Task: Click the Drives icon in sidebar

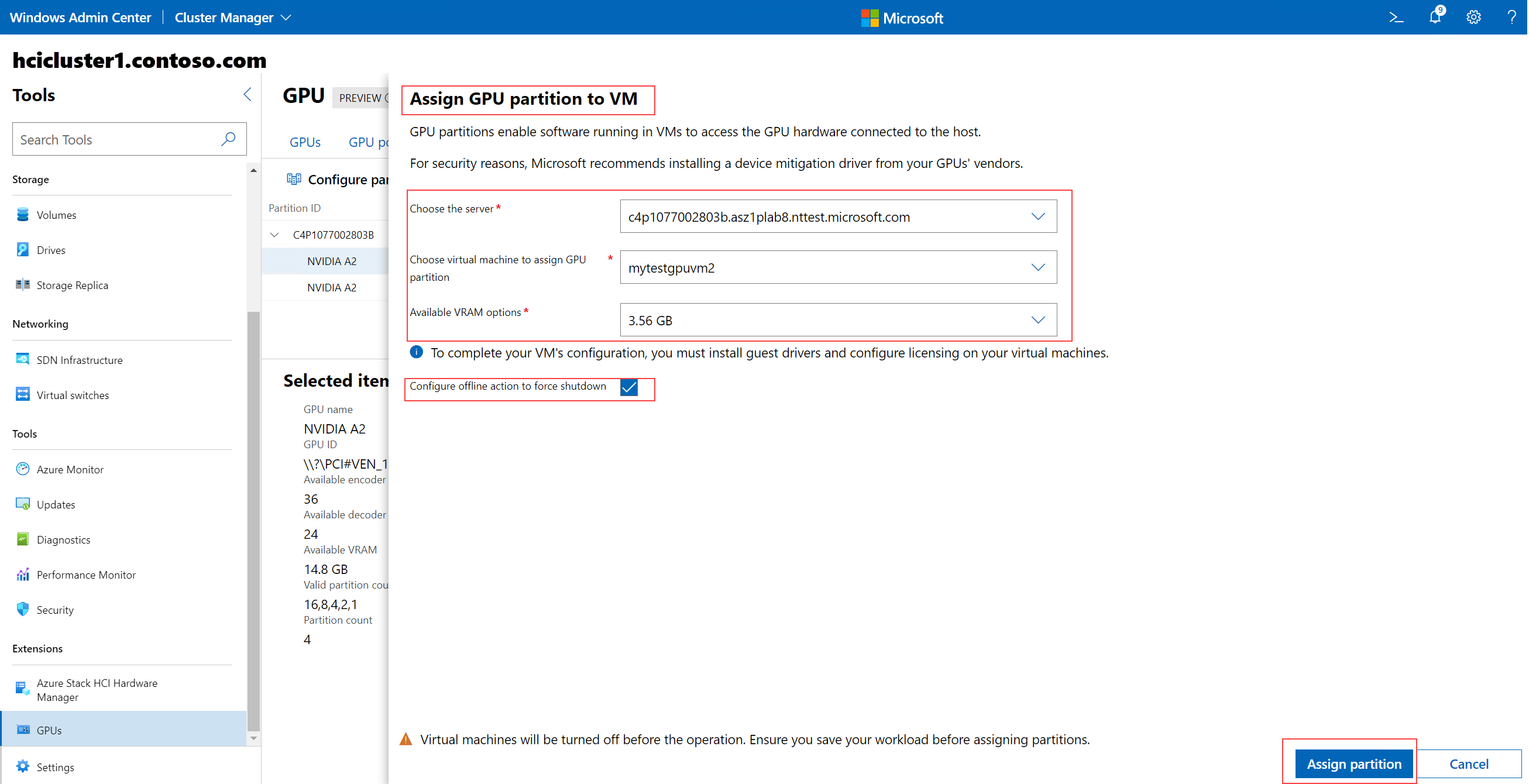Action: [22, 250]
